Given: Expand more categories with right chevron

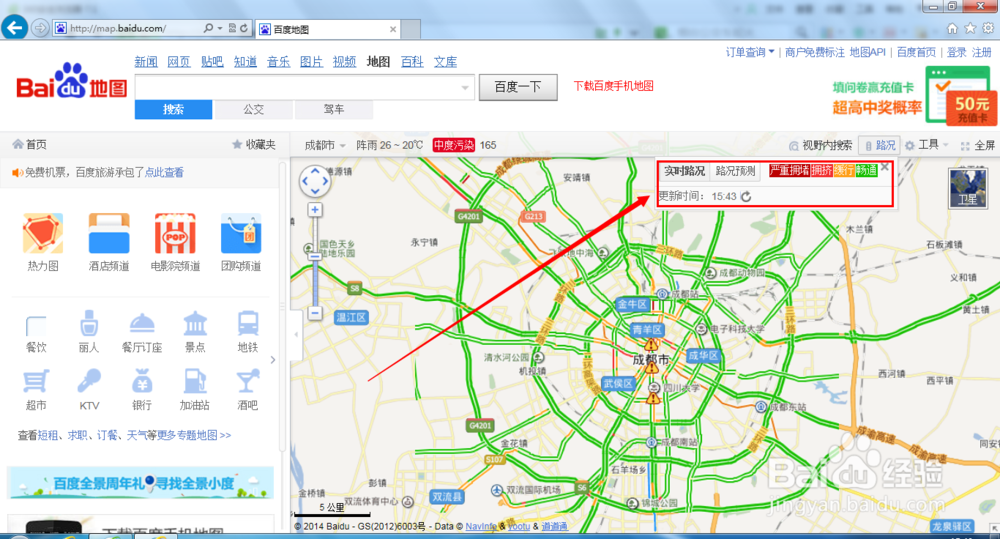Looking at the screenshot, I should click(273, 360).
